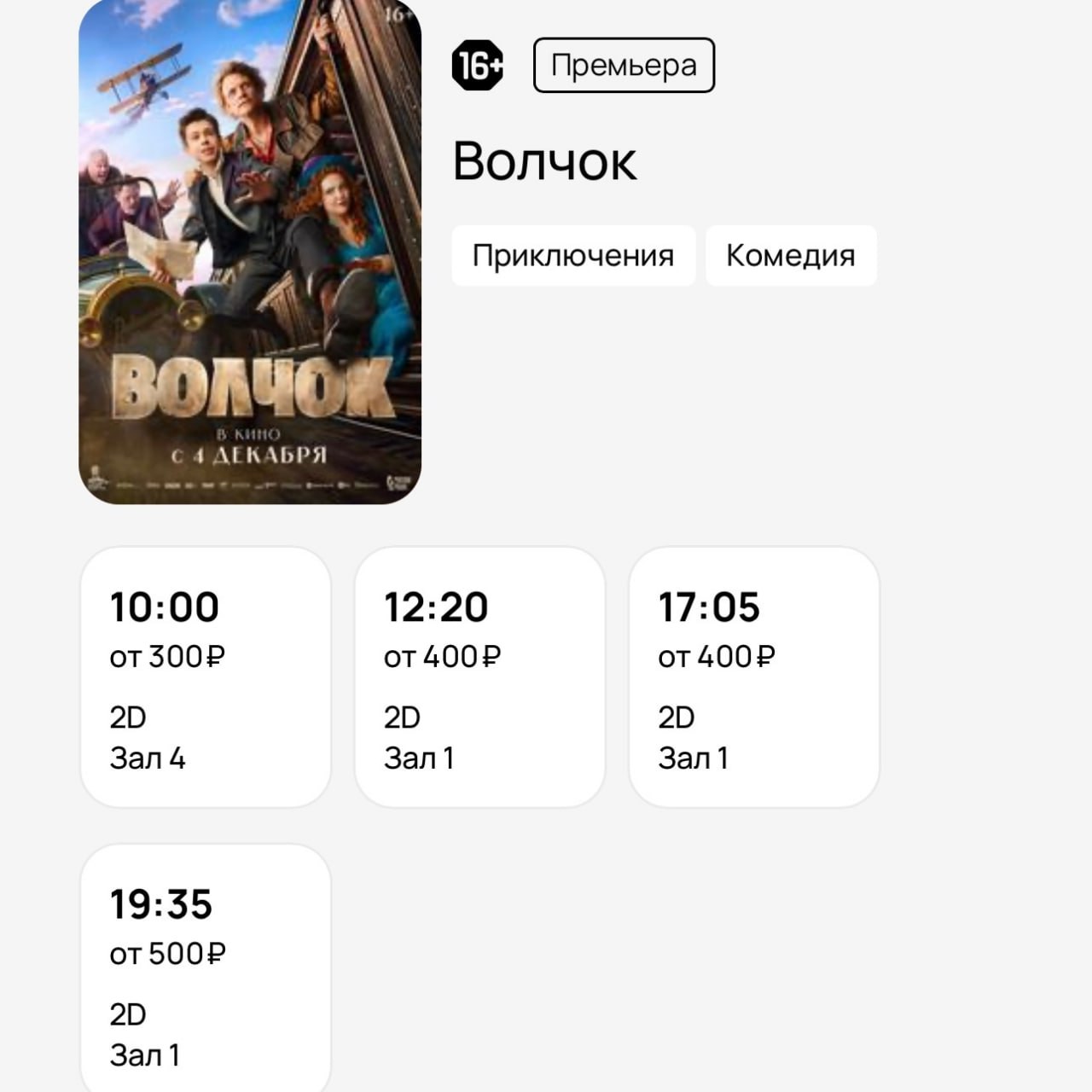Click '2D' label in the 10:00 card
The image size is (1092, 1092).
pyautogui.click(x=128, y=717)
